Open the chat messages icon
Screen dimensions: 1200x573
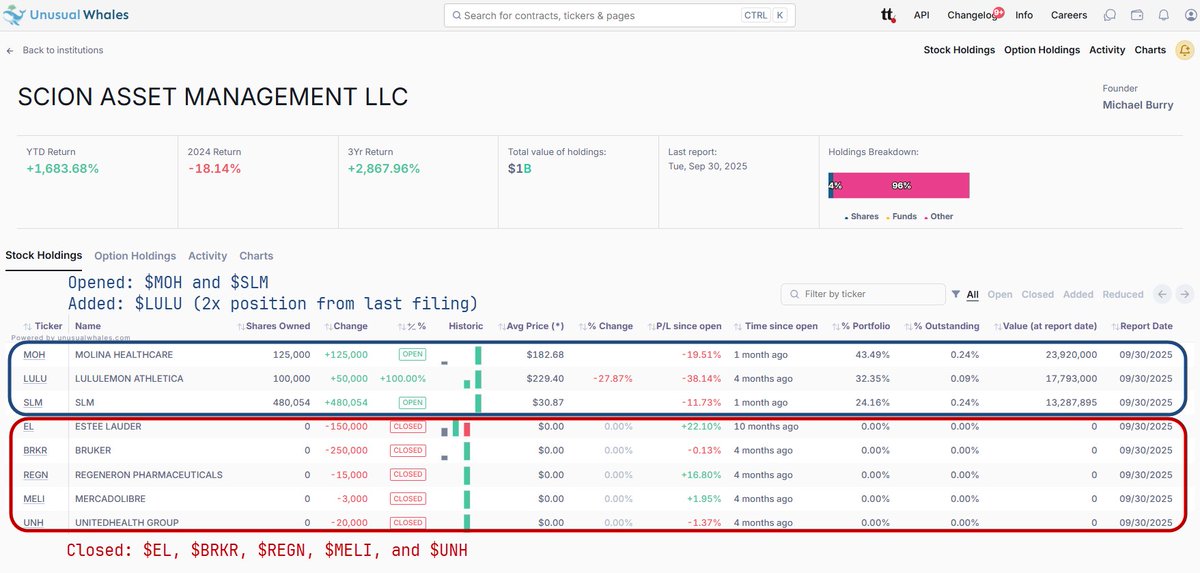coord(1110,15)
